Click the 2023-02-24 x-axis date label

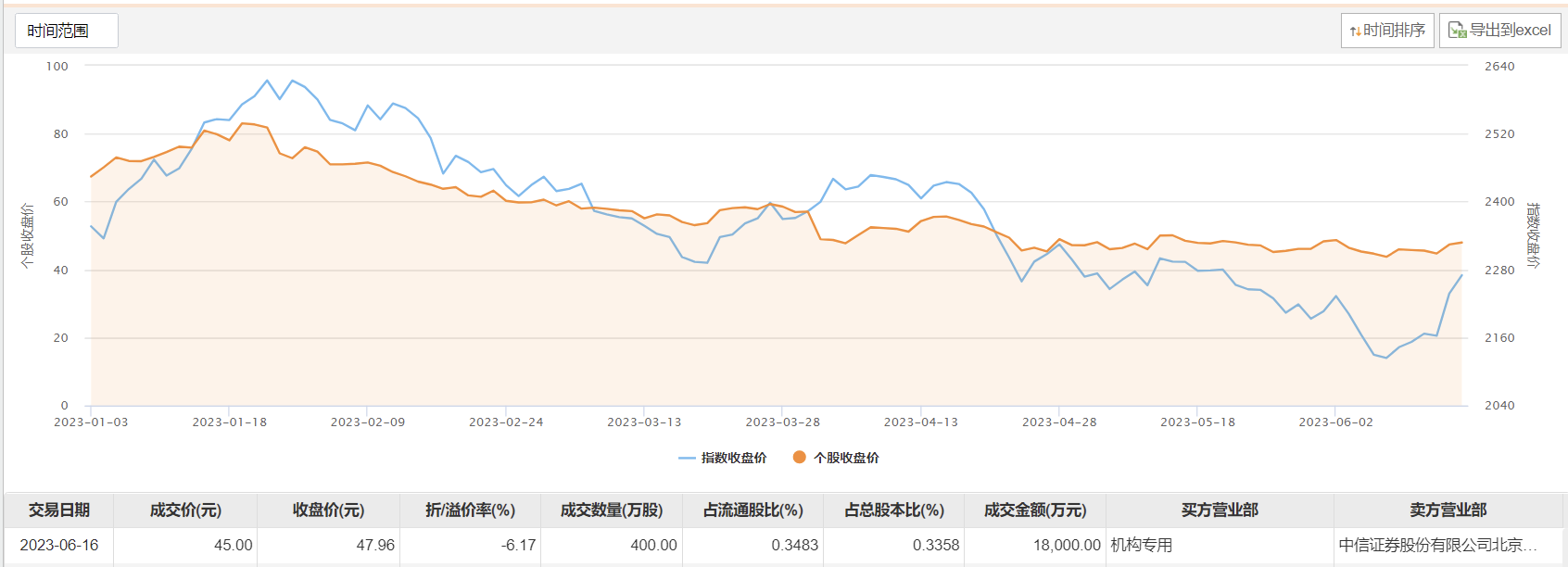[506, 422]
